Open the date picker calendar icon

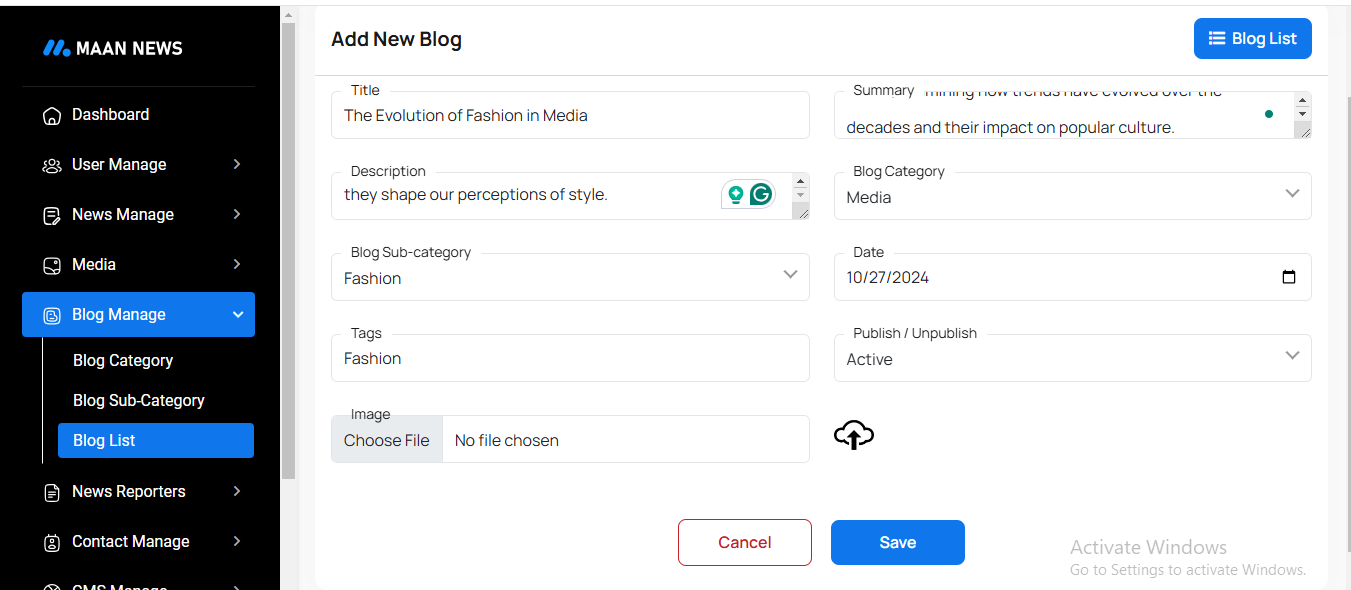pyautogui.click(x=1289, y=277)
